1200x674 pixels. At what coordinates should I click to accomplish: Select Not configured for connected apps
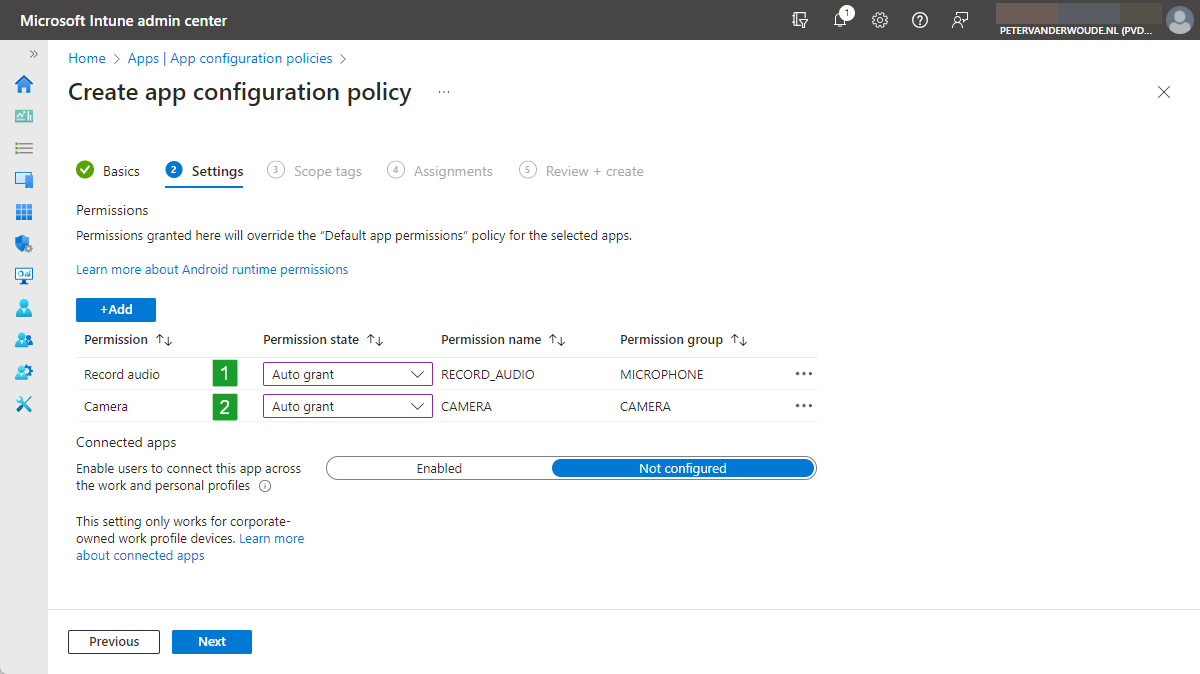tap(683, 467)
